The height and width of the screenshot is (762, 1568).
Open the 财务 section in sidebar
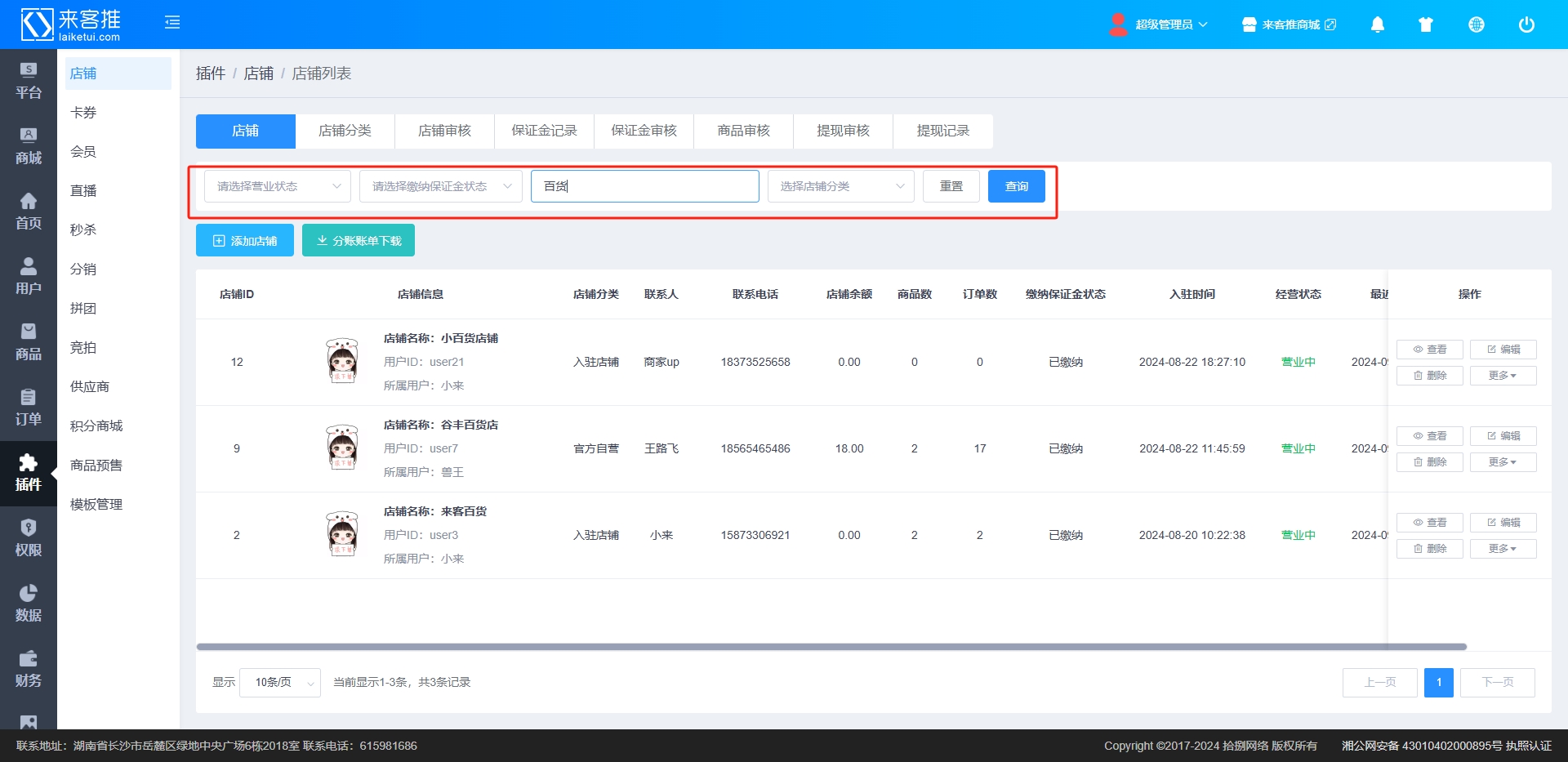[29, 669]
